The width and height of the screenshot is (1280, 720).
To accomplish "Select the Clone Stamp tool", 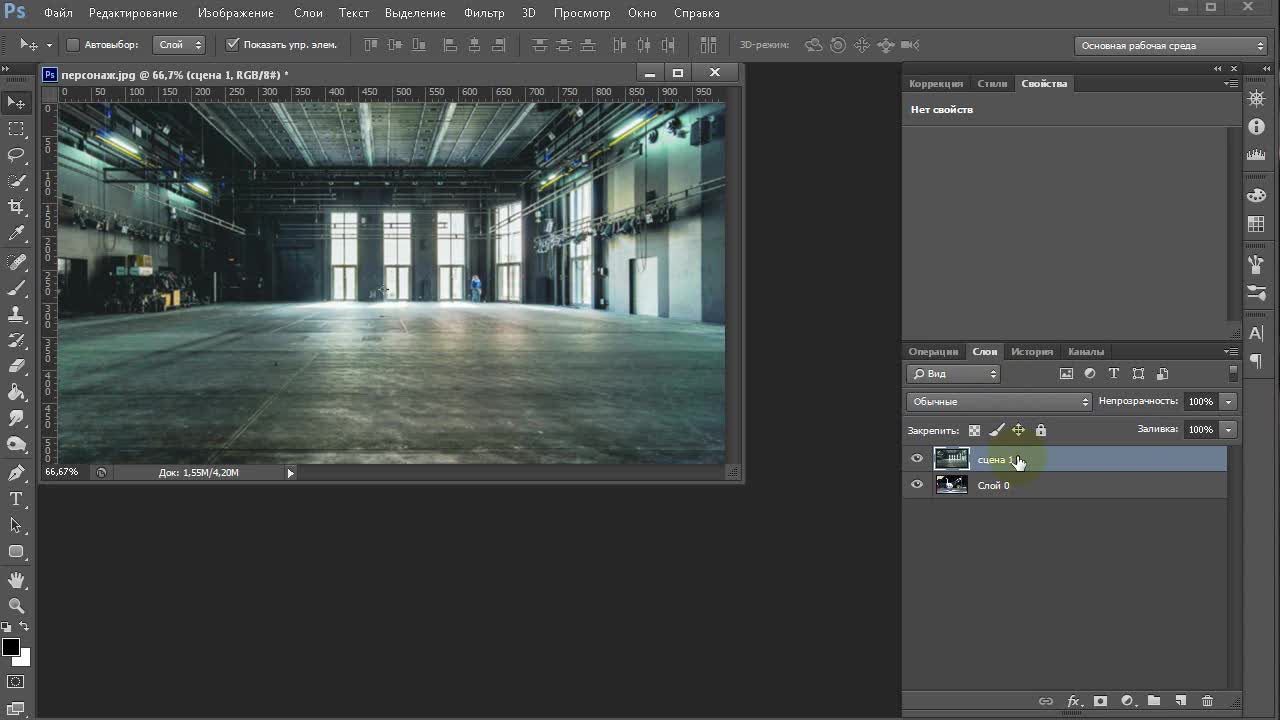I will coord(16,314).
